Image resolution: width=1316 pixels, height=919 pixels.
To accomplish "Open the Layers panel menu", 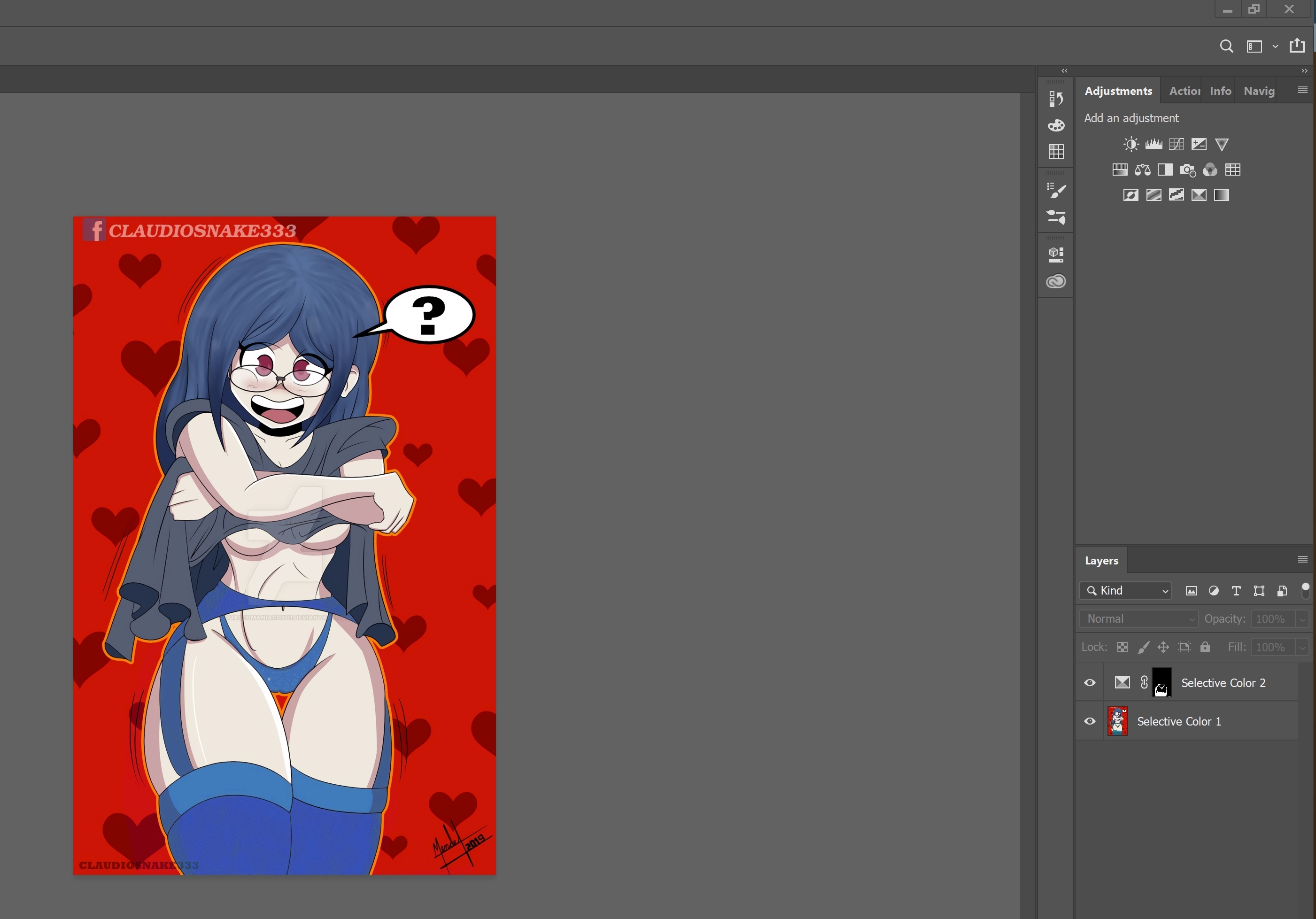I will (x=1302, y=560).
